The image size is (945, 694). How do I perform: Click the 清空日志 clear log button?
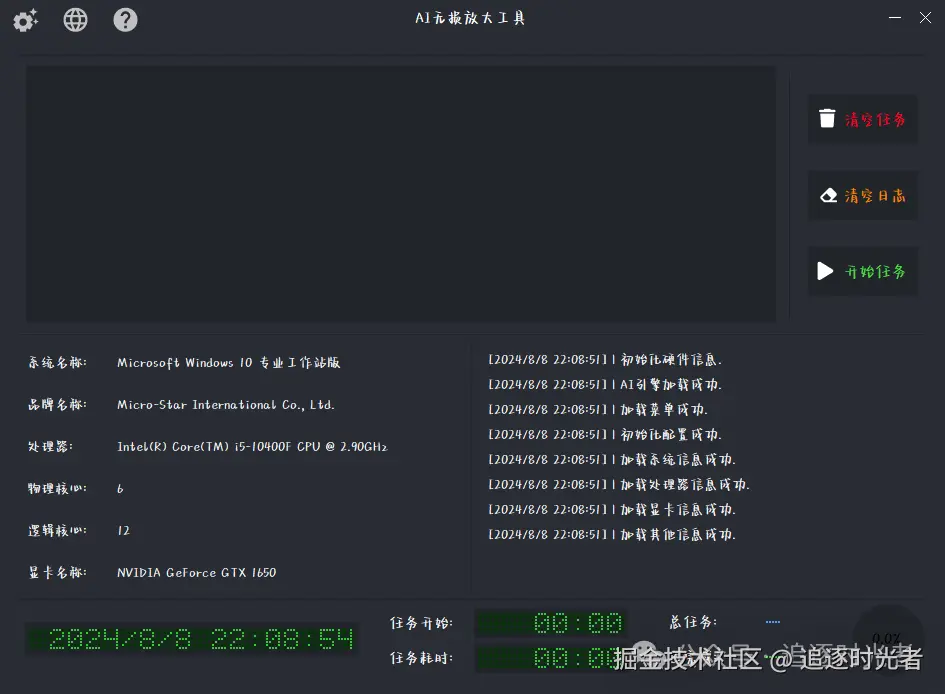pyautogui.click(x=862, y=195)
